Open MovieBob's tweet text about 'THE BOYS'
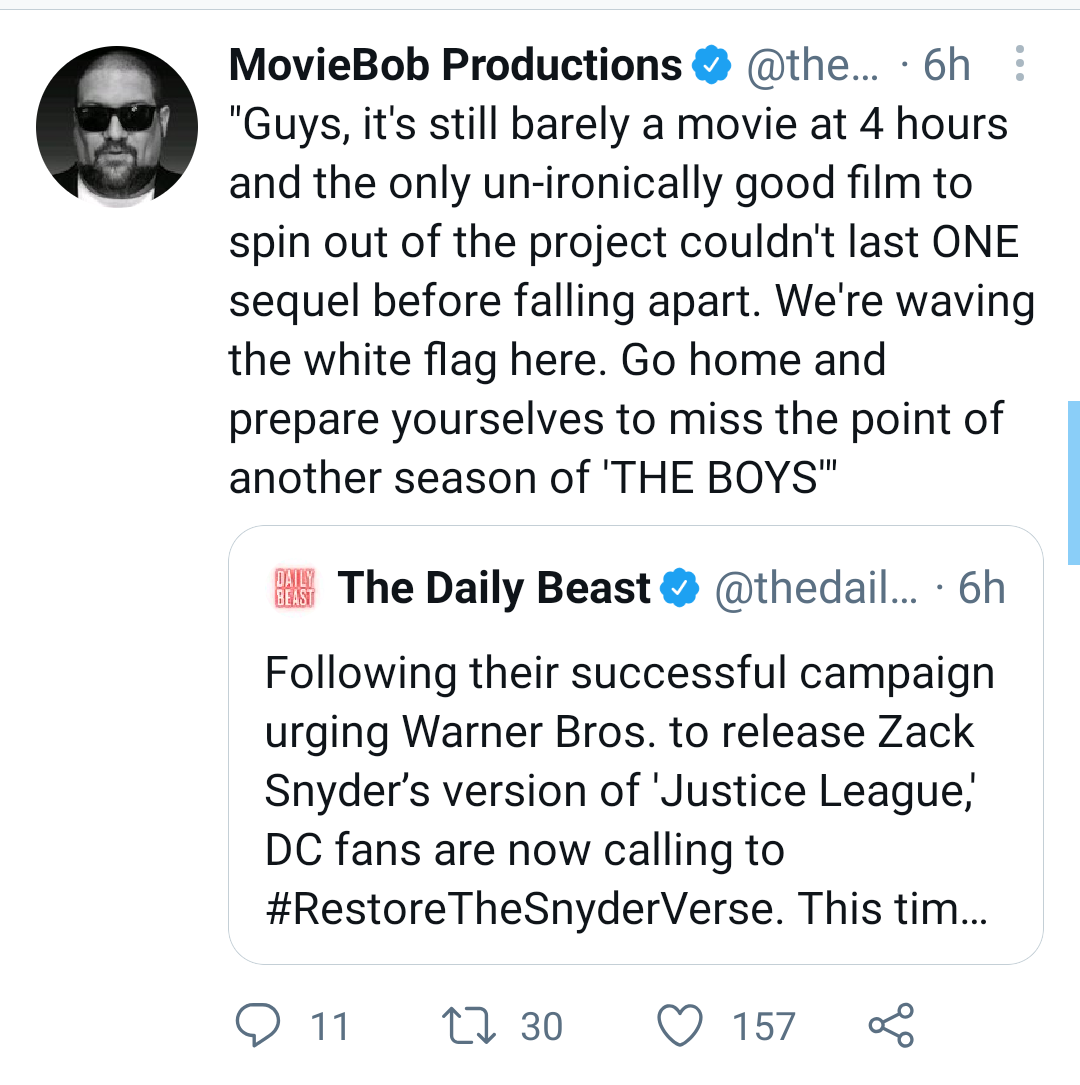Screen dimensions: 1080x1085 tap(632, 301)
